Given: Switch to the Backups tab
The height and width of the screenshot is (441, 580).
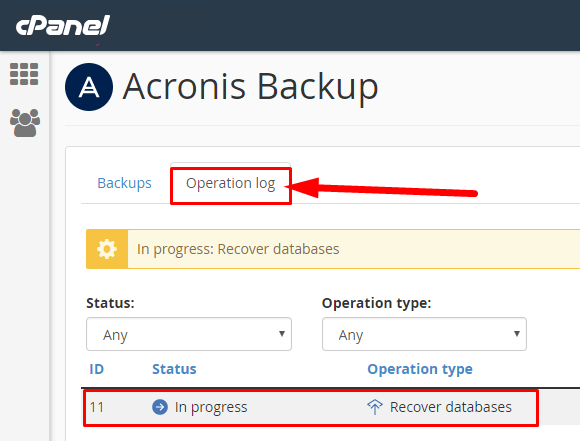Looking at the screenshot, I should (124, 183).
